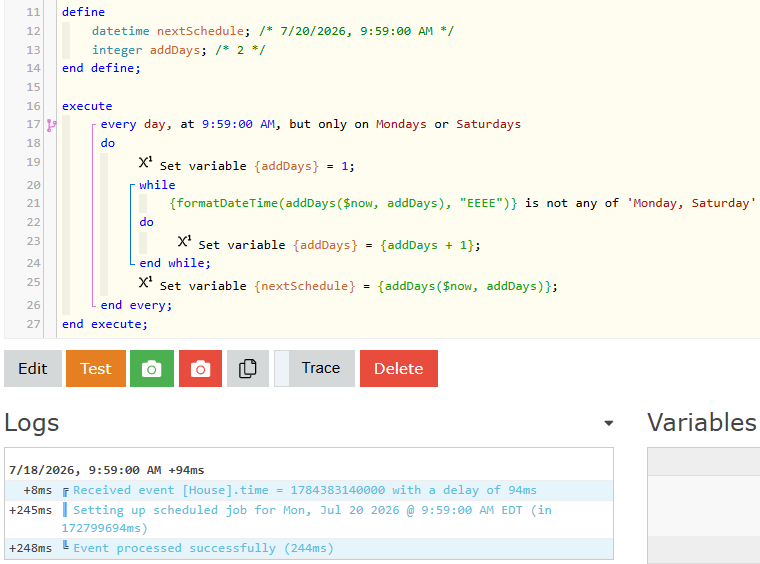Viewport: 760px width, 564px height.
Task: Click the Logs heading
Action: (32, 423)
